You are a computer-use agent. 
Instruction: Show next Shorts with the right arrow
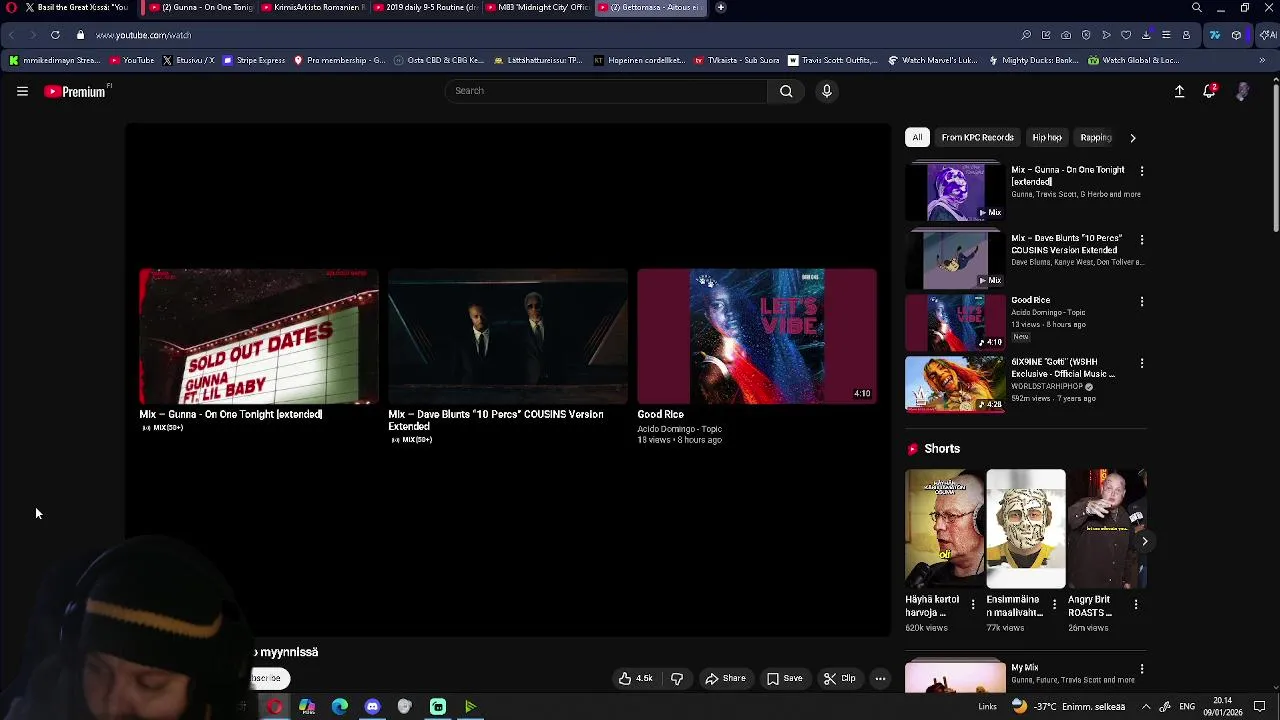pyautogui.click(x=1144, y=541)
